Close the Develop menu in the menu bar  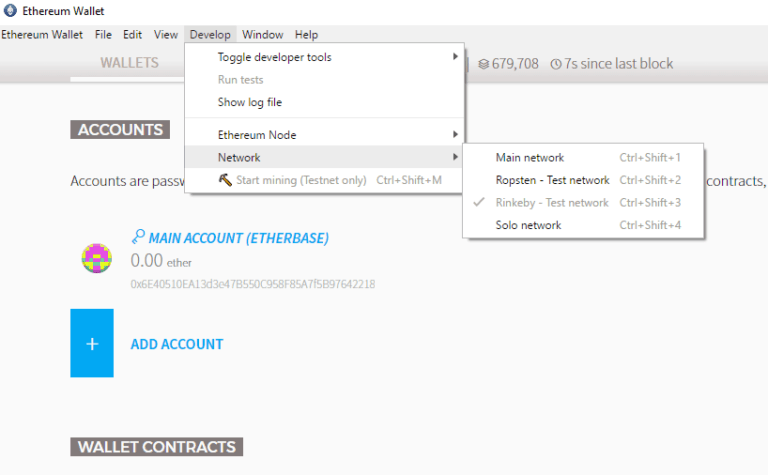pos(210,35)
